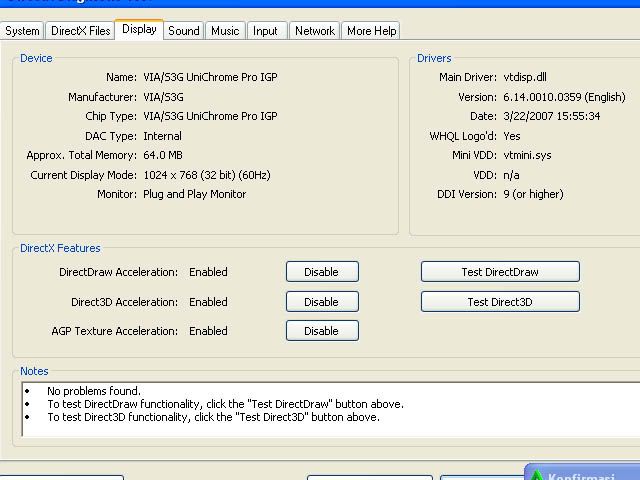The width and height of the screenshot is (640, 480).
Task: Click the 64.0 MB memory value
Action: coord(163,155)
